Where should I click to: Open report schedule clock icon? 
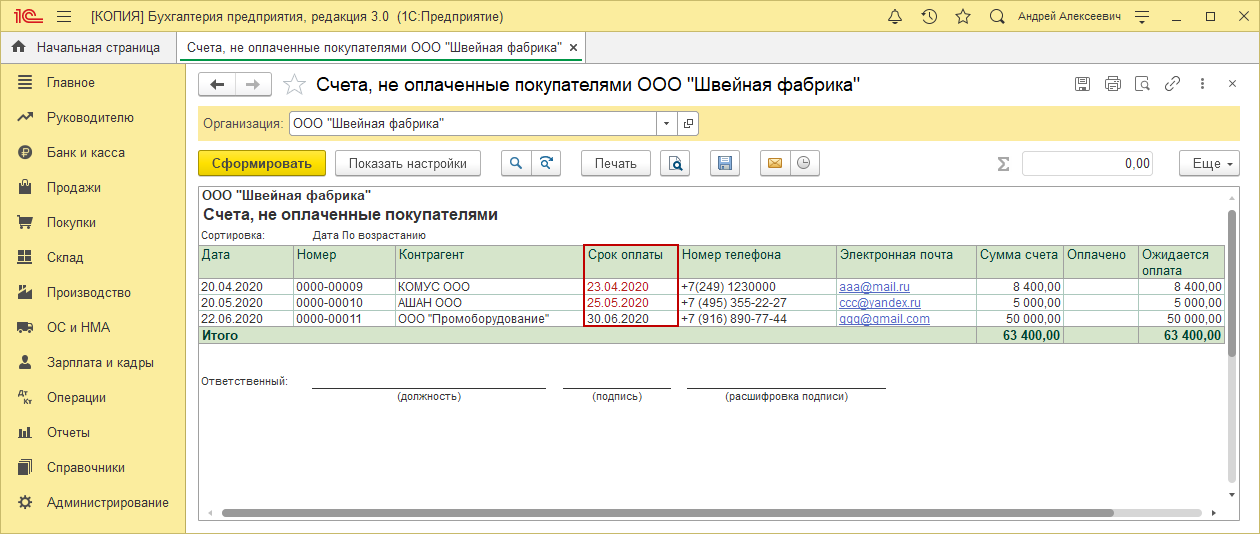point(805,163)
